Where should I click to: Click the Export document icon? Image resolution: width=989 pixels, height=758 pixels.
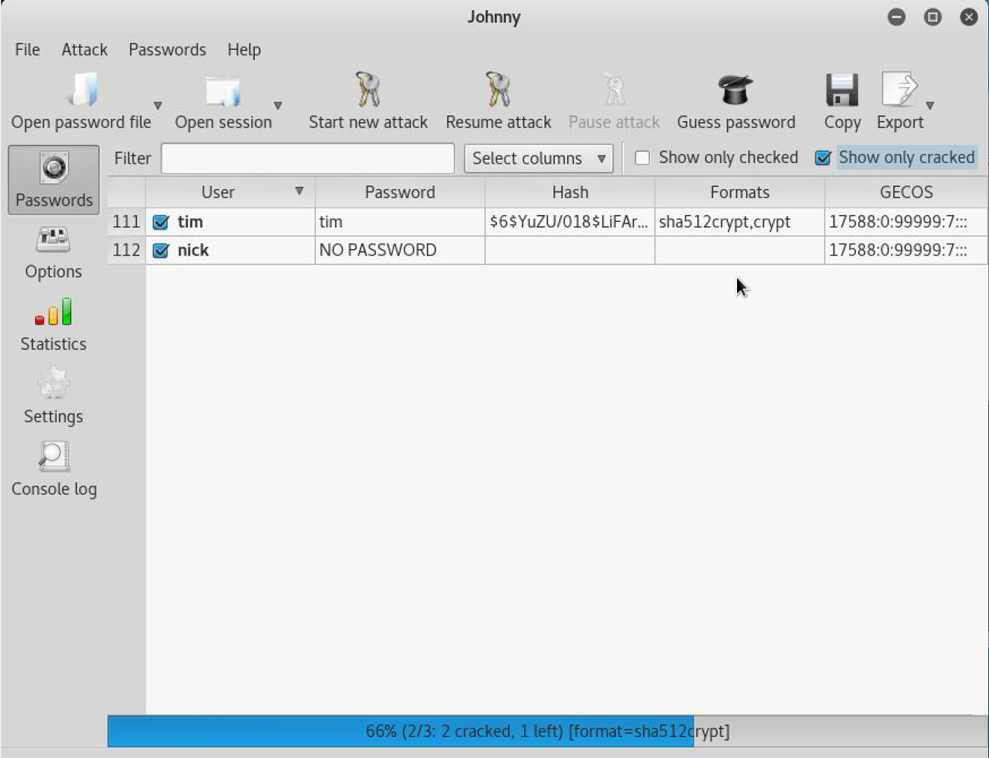click(898, 89)
